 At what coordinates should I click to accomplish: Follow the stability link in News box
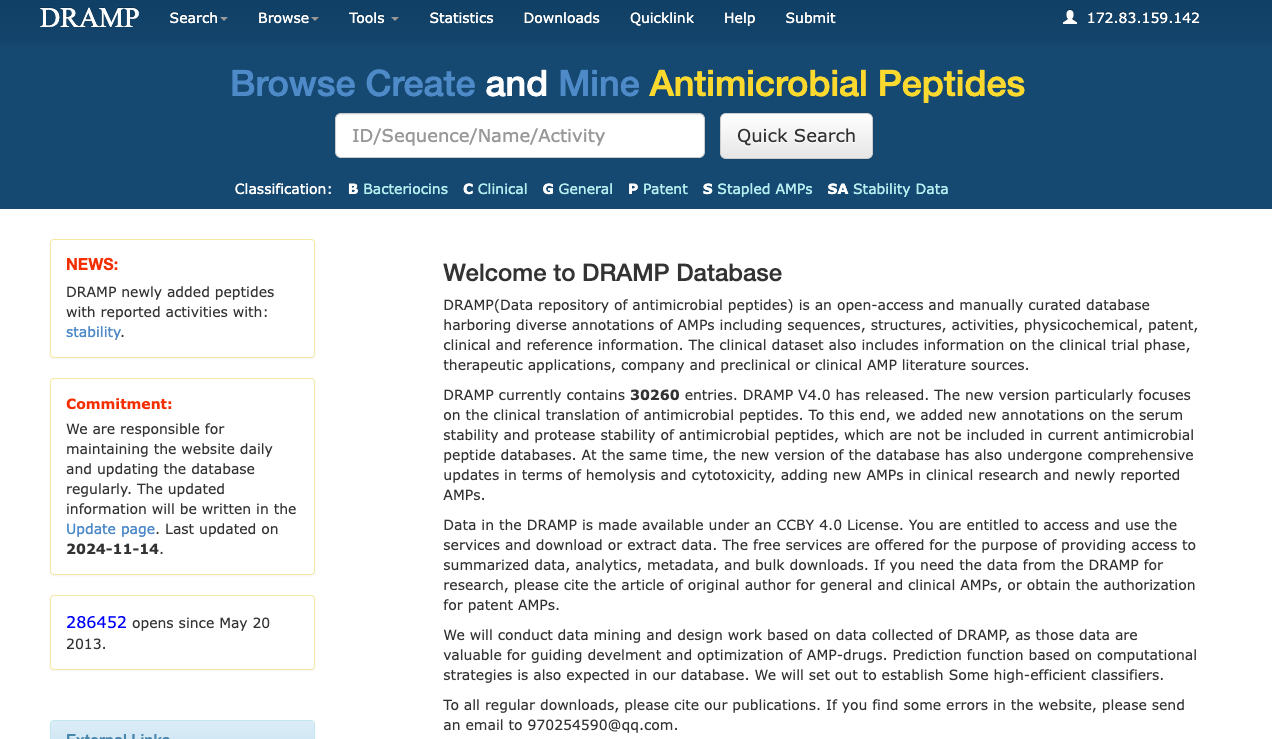93,332
